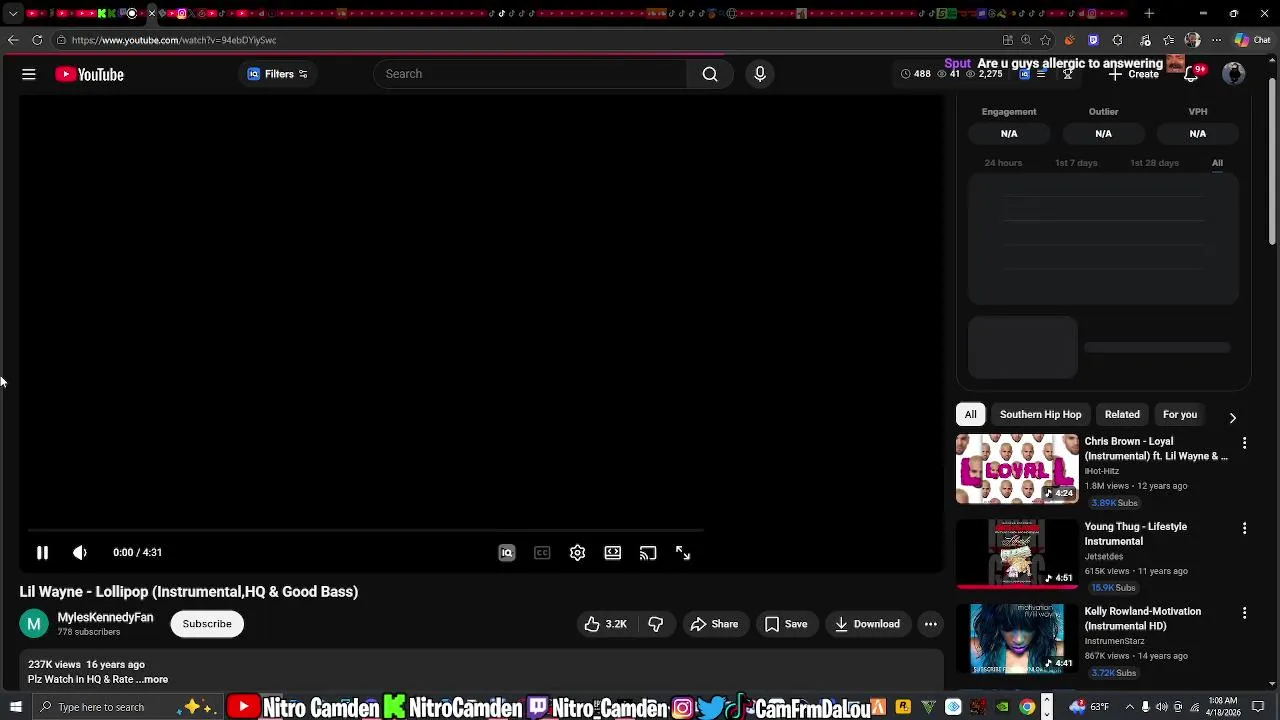Download the video
Viewport: 1280px width, 720px height.
point(867,624)
